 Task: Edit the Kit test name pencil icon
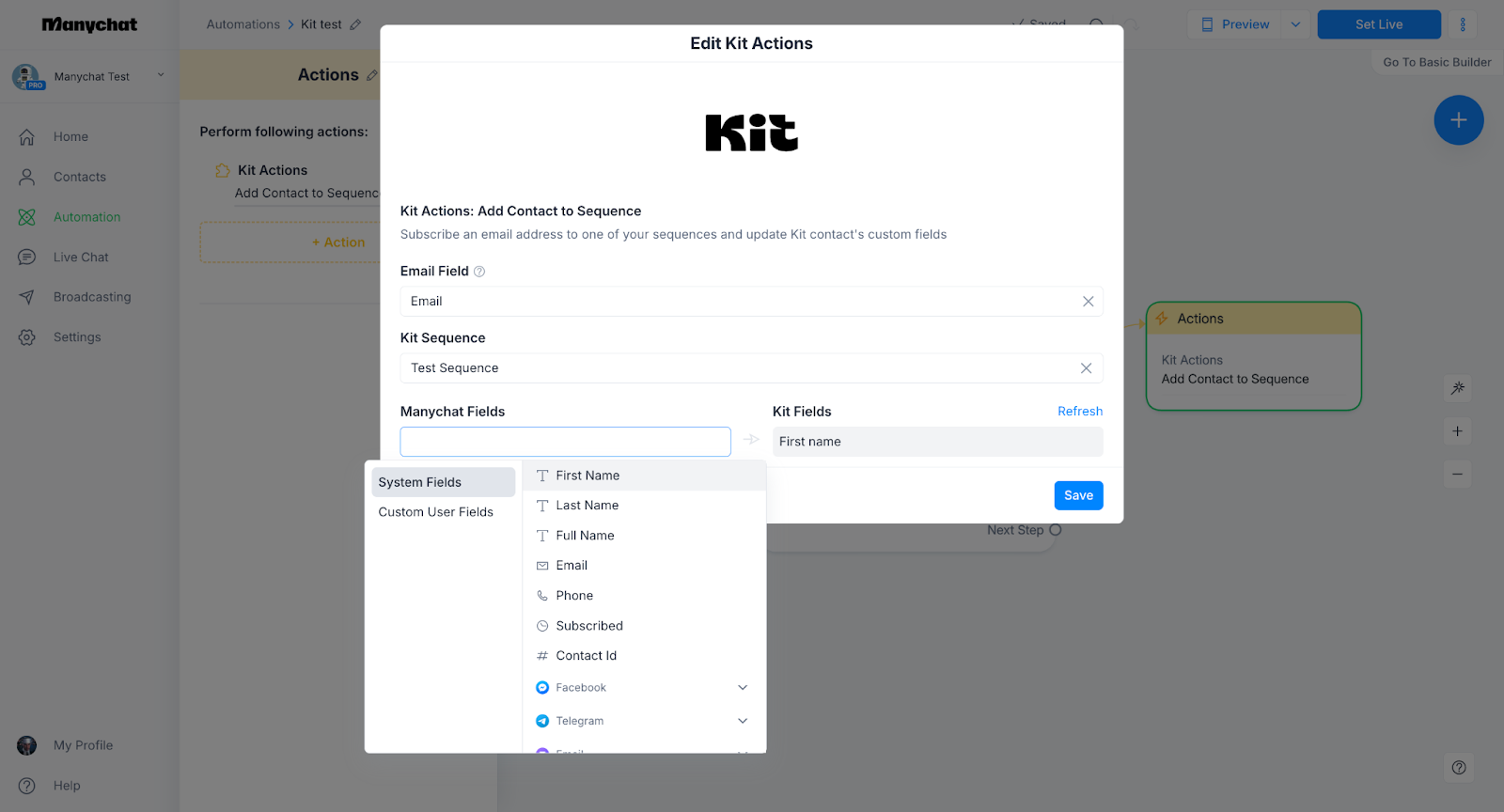355,25
